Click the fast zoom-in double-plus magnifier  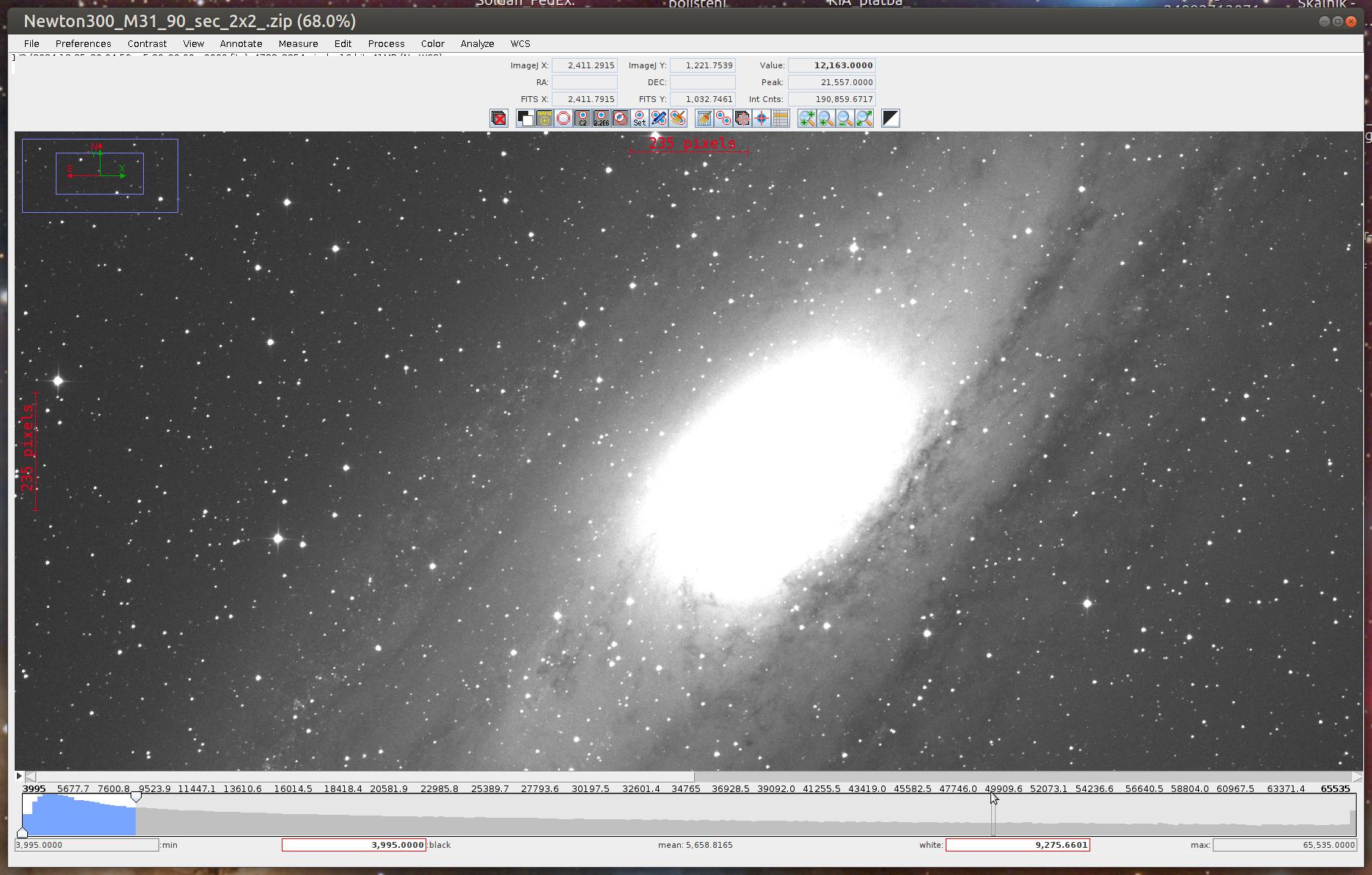pyautogui.click(x=807, y=118)
